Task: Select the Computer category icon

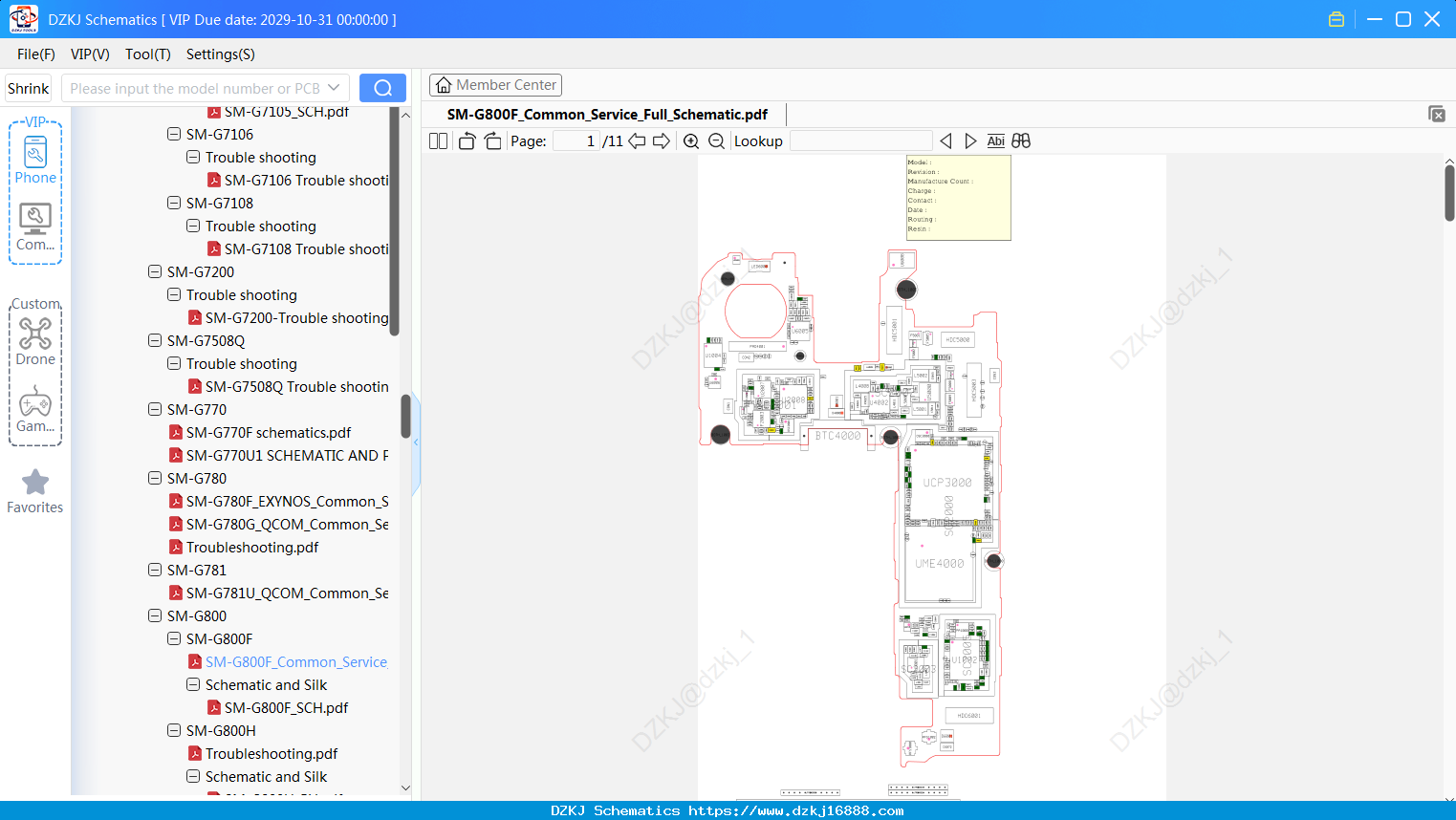Action: pos(35,227)
